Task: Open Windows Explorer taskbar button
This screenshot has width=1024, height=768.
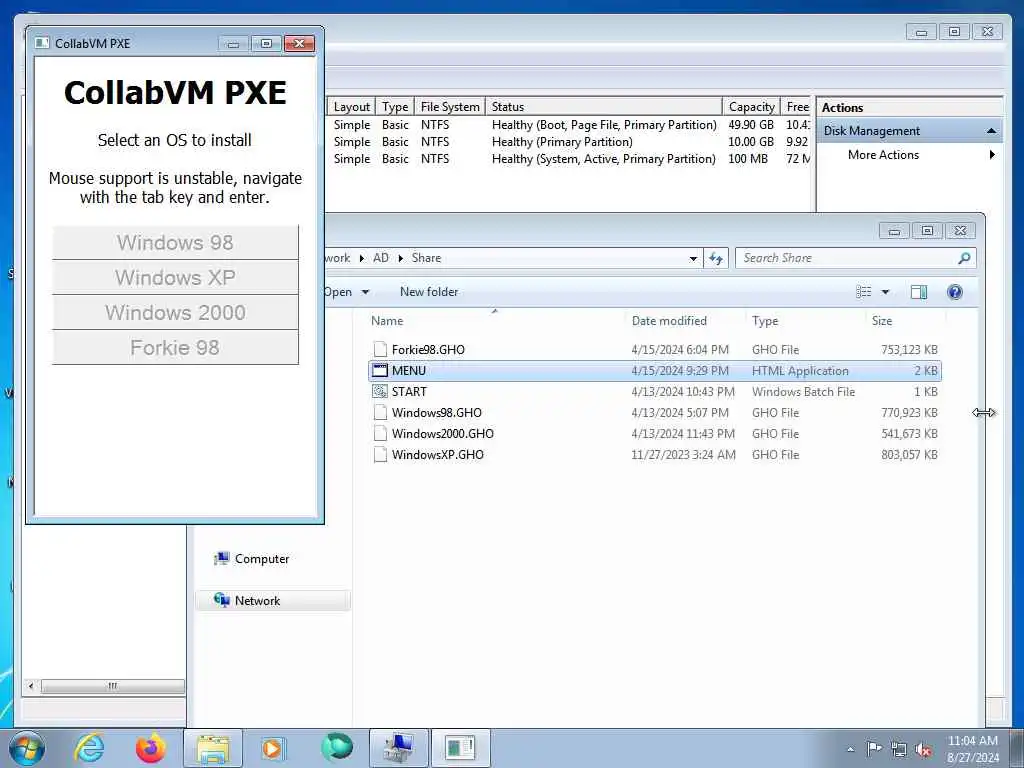Action: (x=213, y=748)
